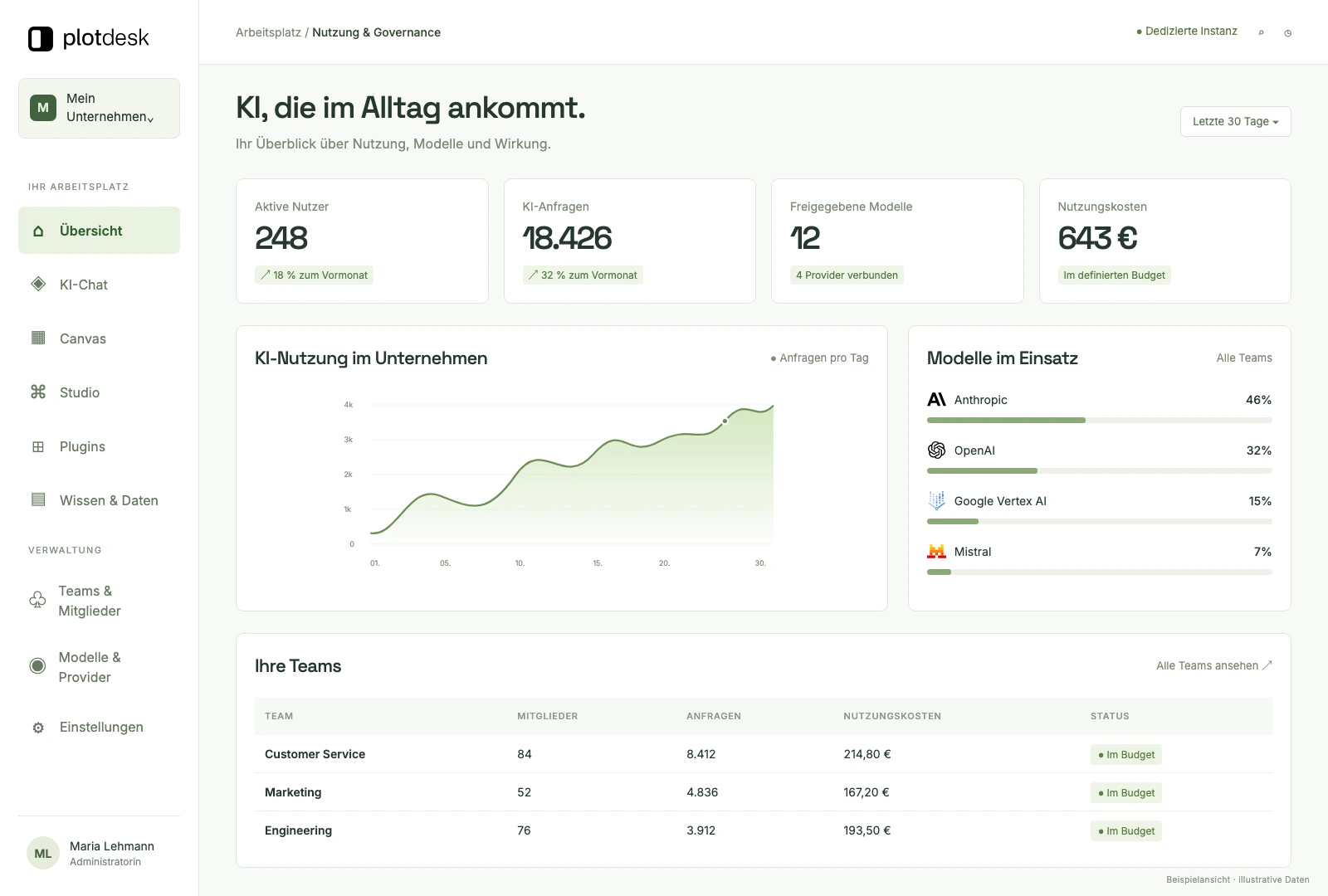Image resolution: width=1328 pixels, height=896 pixels.
Task: Click the house icon next to Übersicht
Action: [38, 231]
